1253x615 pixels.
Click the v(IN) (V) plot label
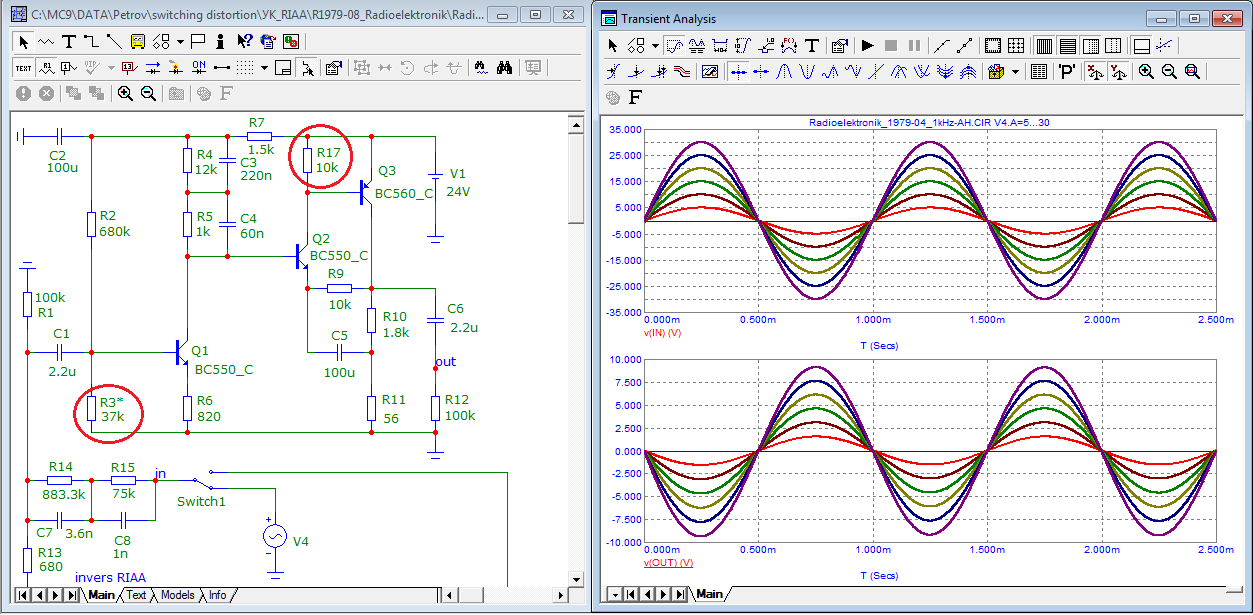click(x=662, y=332)
